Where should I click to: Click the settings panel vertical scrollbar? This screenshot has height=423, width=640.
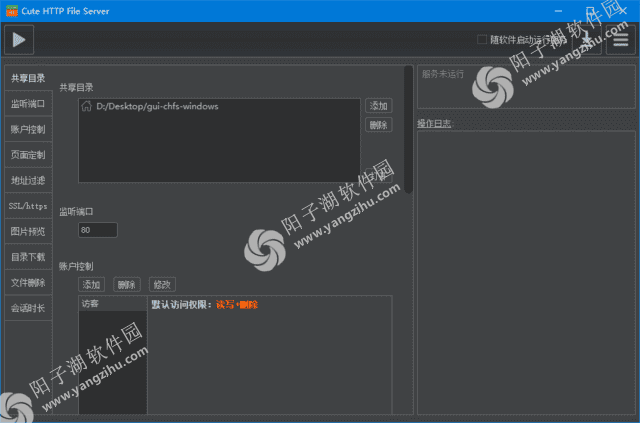[408, 129]
